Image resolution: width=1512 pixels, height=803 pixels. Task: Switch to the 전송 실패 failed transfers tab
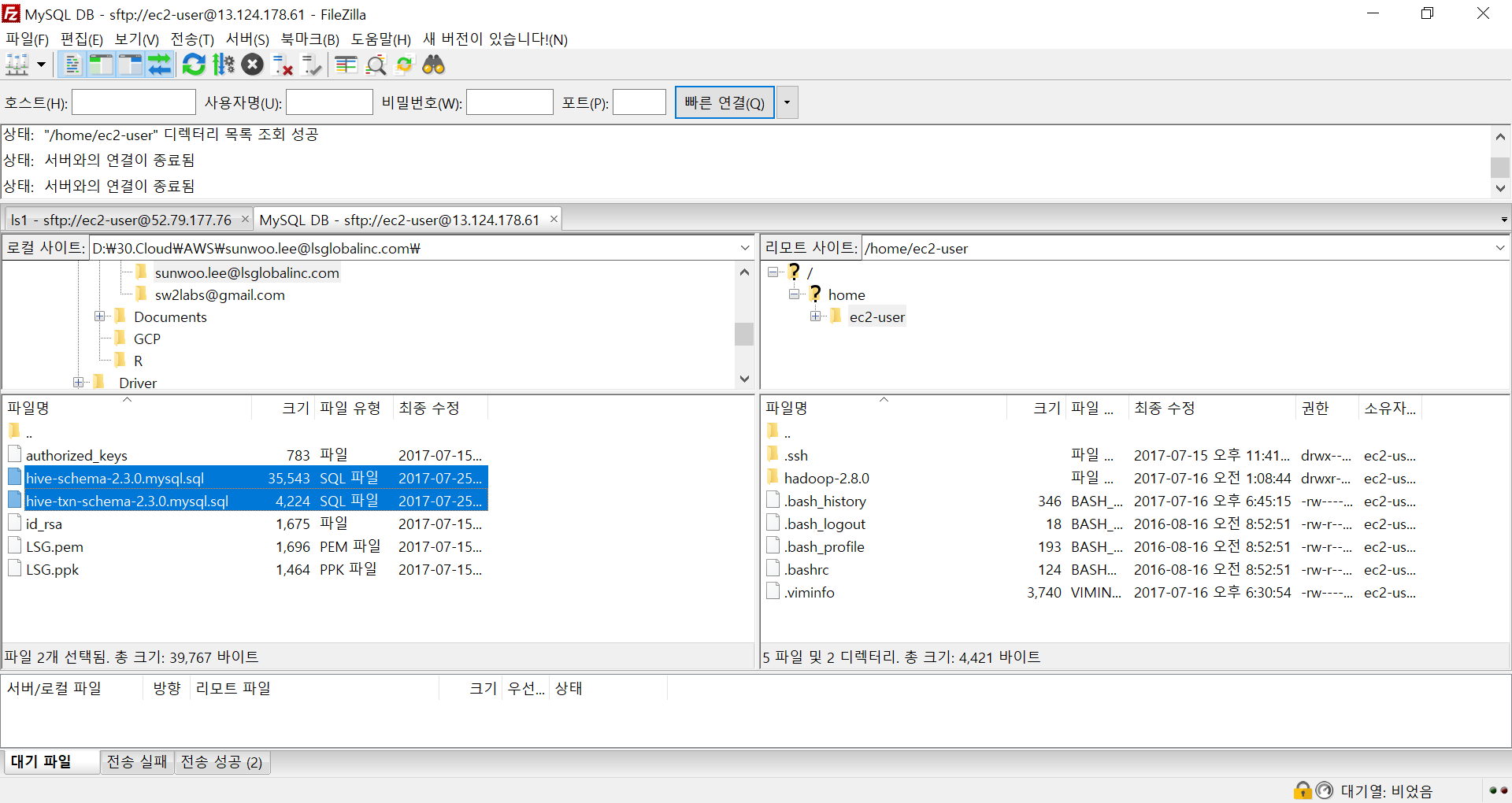coord(137,762)
